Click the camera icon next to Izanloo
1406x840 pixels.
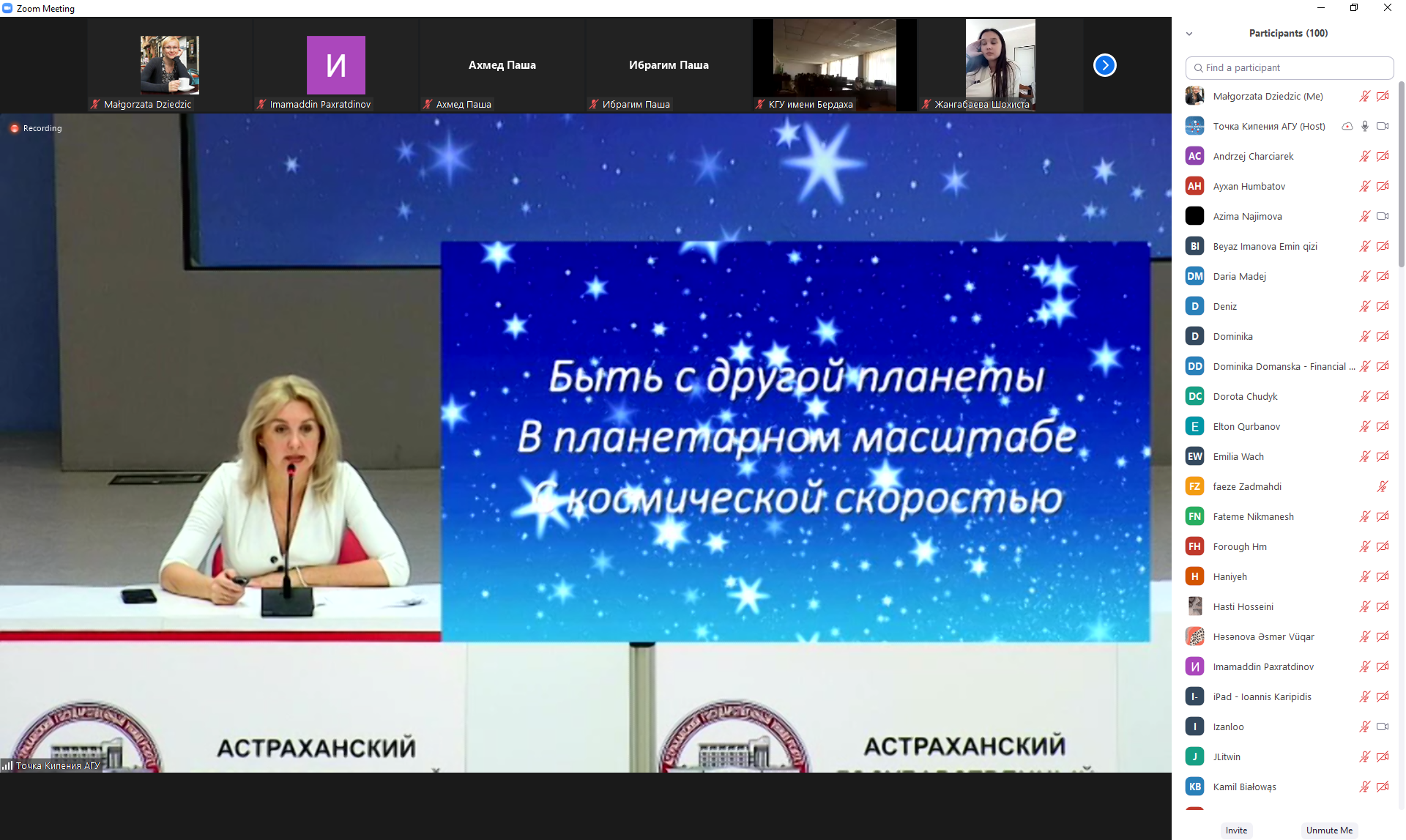point(1383,726)
